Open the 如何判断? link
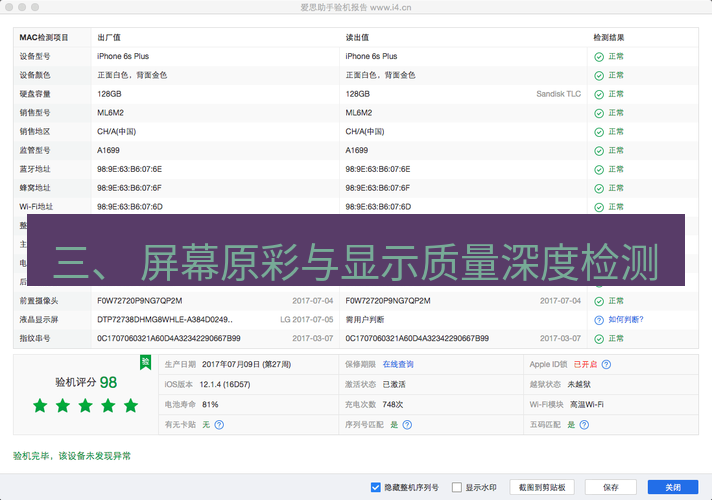Viewport: 712px width, 500px height. (626, 320)
